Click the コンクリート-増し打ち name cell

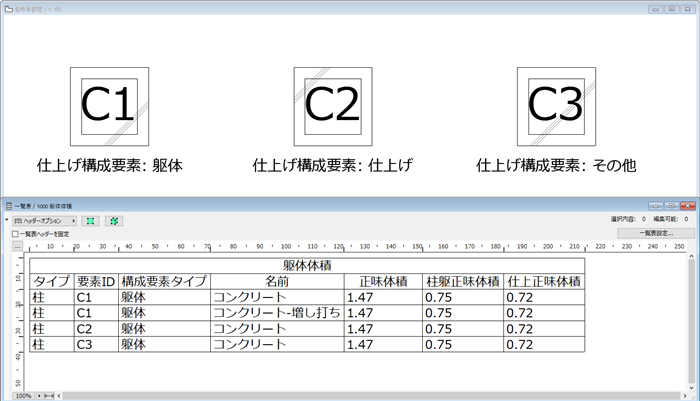point(277,313)
